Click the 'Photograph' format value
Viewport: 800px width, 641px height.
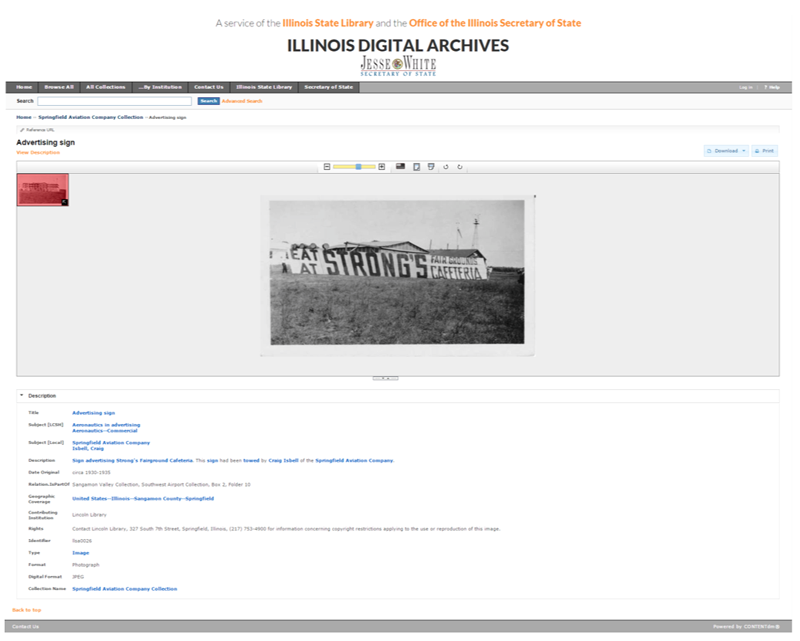click(86, 565)
